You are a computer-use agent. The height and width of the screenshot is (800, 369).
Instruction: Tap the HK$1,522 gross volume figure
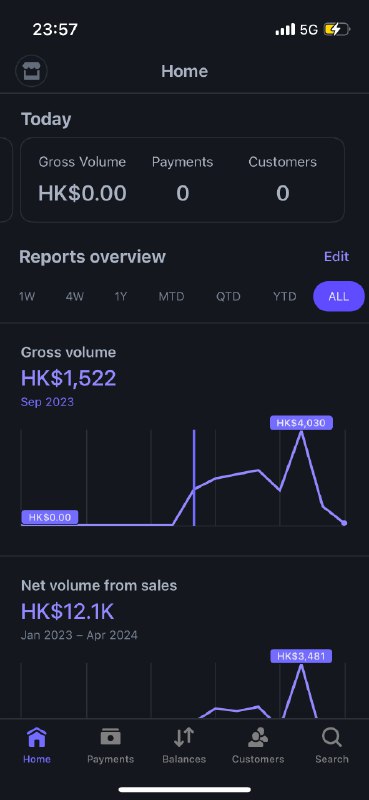tap(68, 378)
